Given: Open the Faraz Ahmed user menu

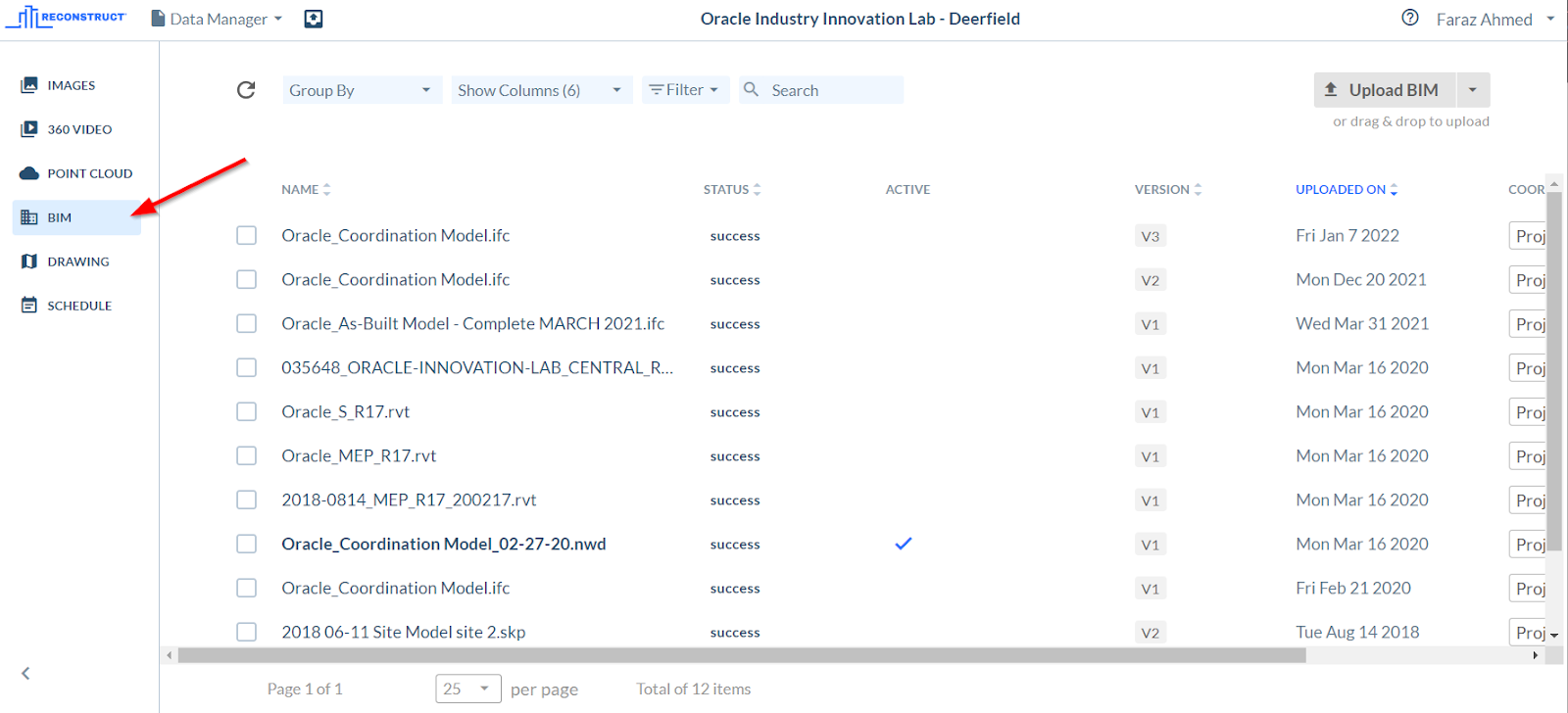Looking at the screenshot, I should click(x=1494, y=20).
